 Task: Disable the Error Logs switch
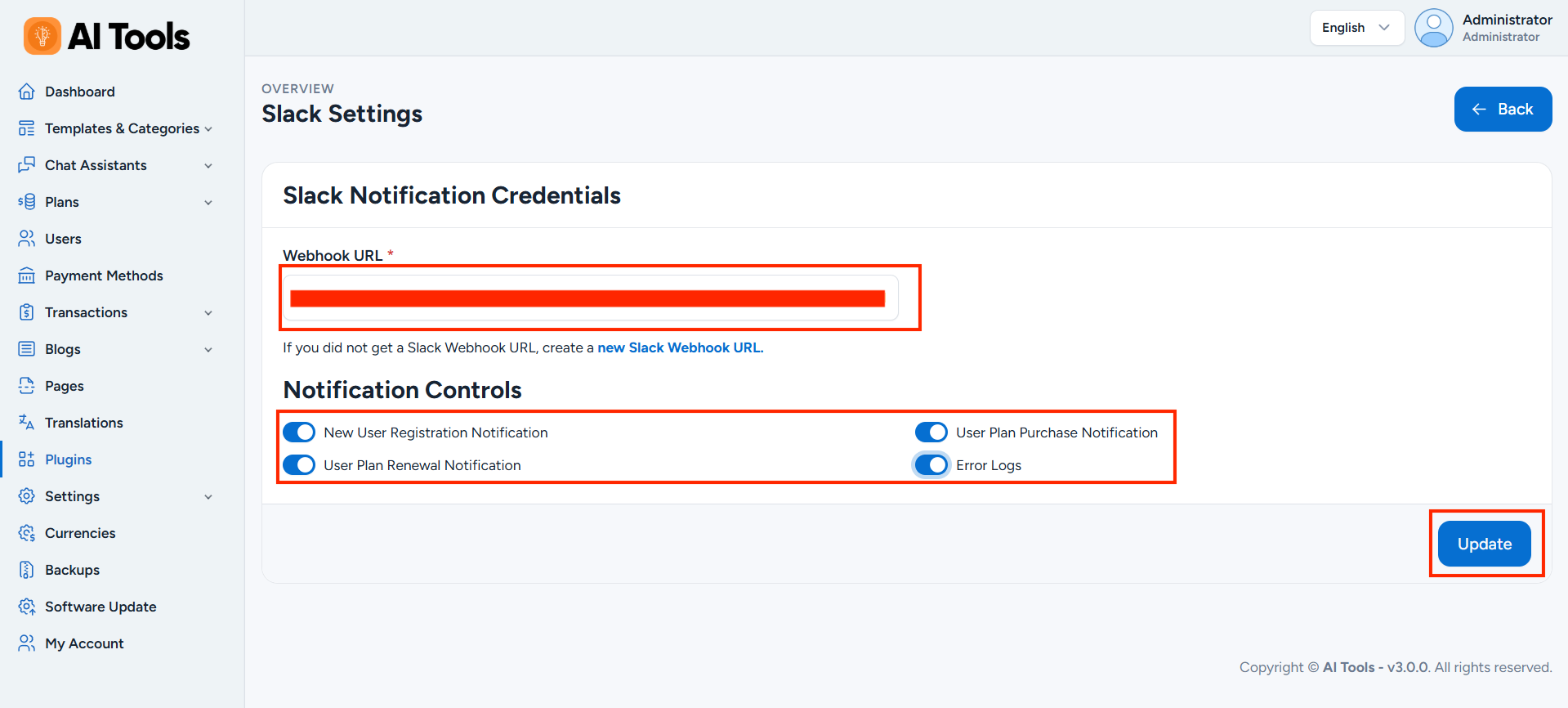coord(931,465)
